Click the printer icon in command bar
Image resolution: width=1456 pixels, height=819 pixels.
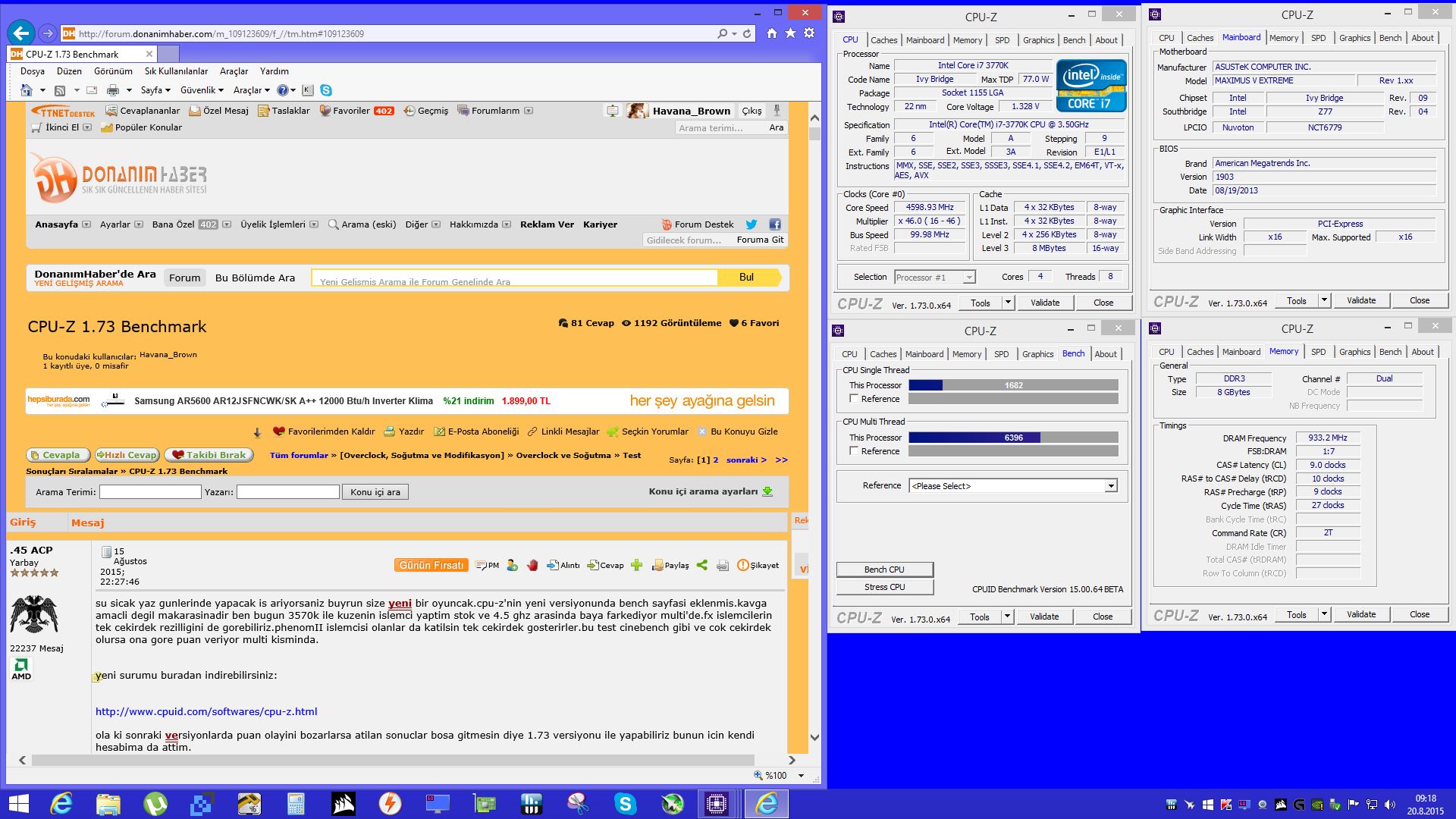click(113, 90)
